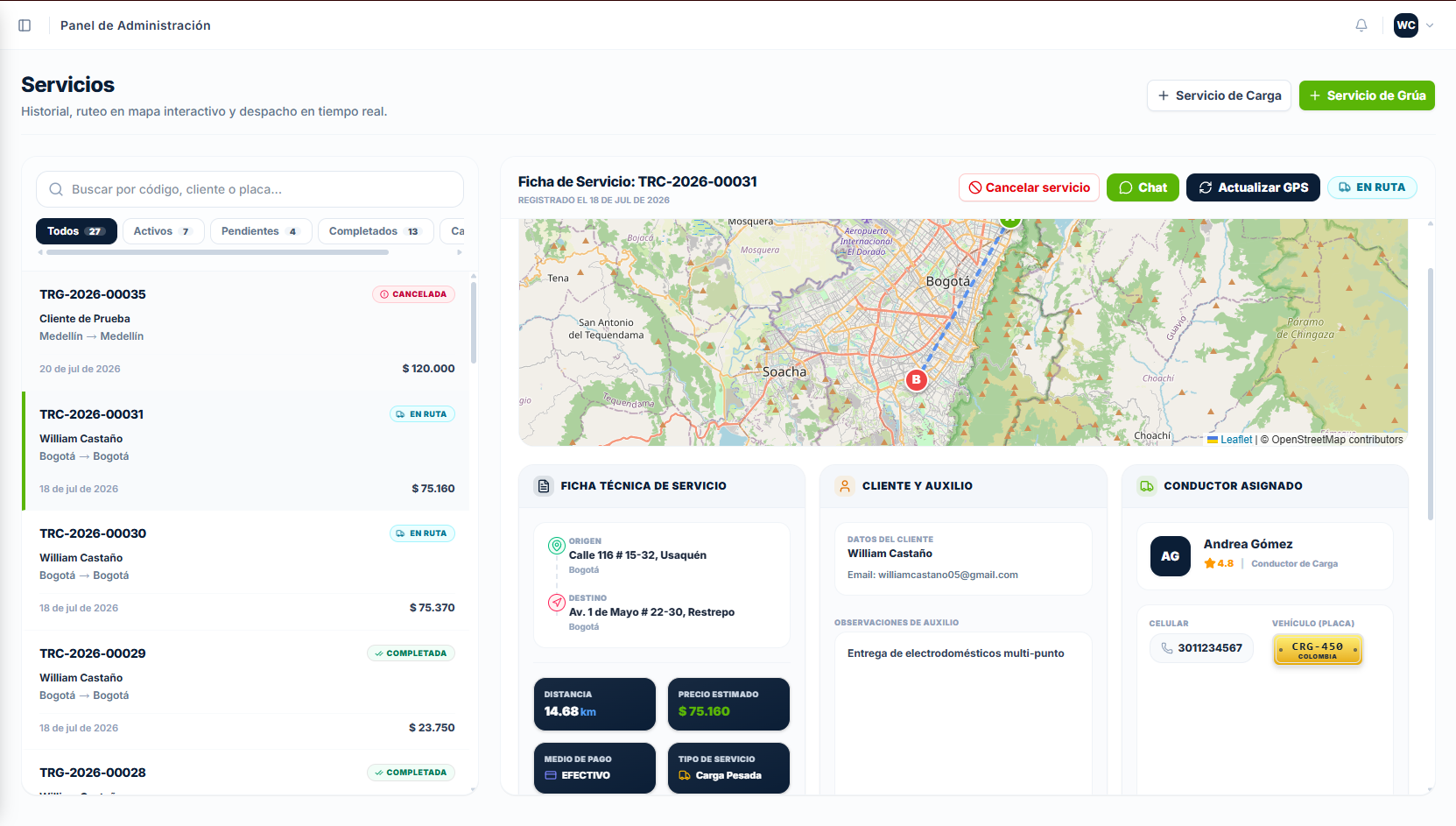Image resolution: width=1456 pixels, height=826 pixels.
Task: Select the Todos 27 tab
Action: (x=76, y=231)
